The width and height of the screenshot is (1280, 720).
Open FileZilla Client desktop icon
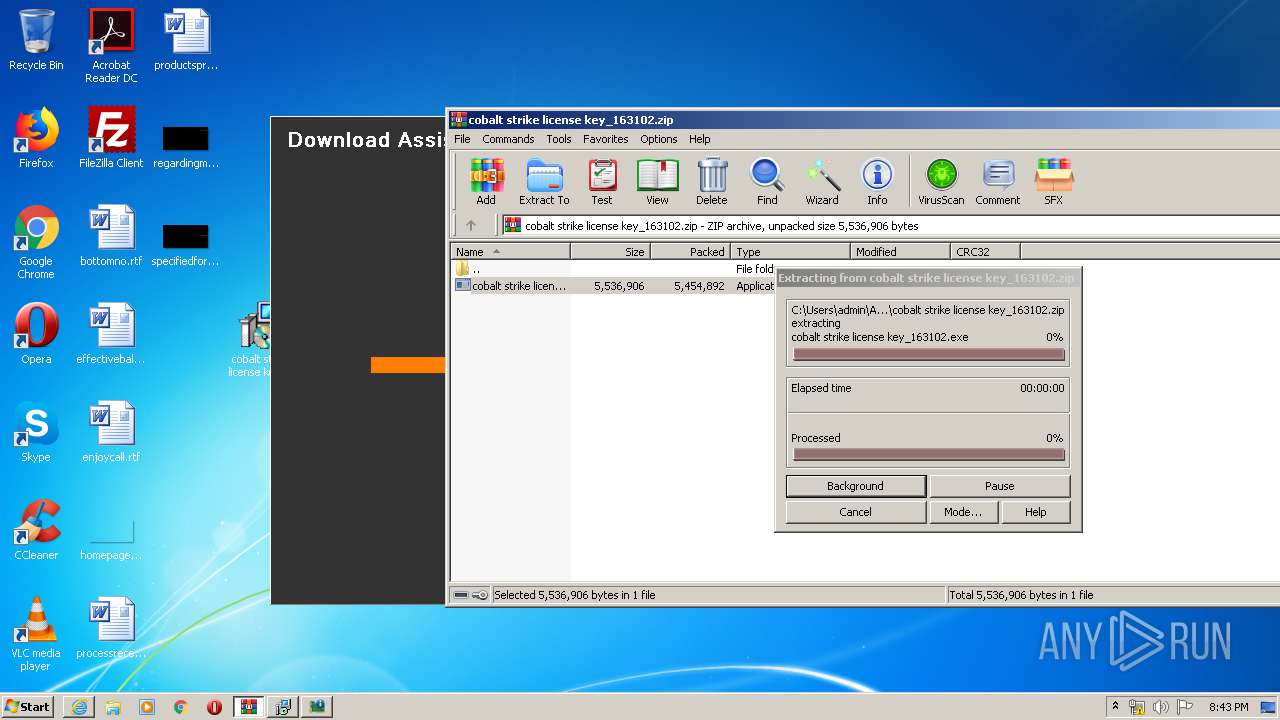coord(111,138)
